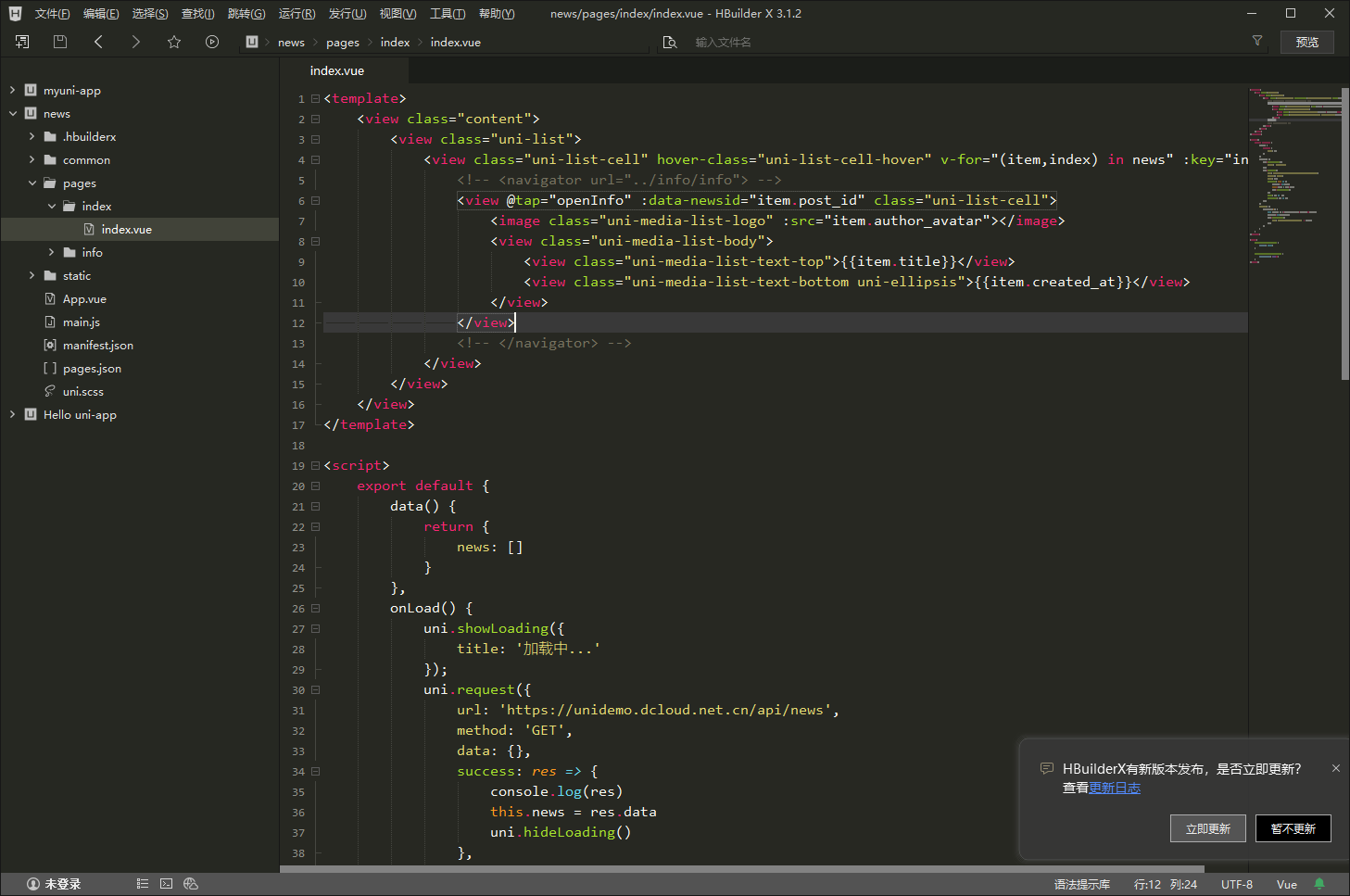Collapse the pages folder
The width and height of the screenshot is (1350, 896).
pyautogui.click(x=32, y=183)
